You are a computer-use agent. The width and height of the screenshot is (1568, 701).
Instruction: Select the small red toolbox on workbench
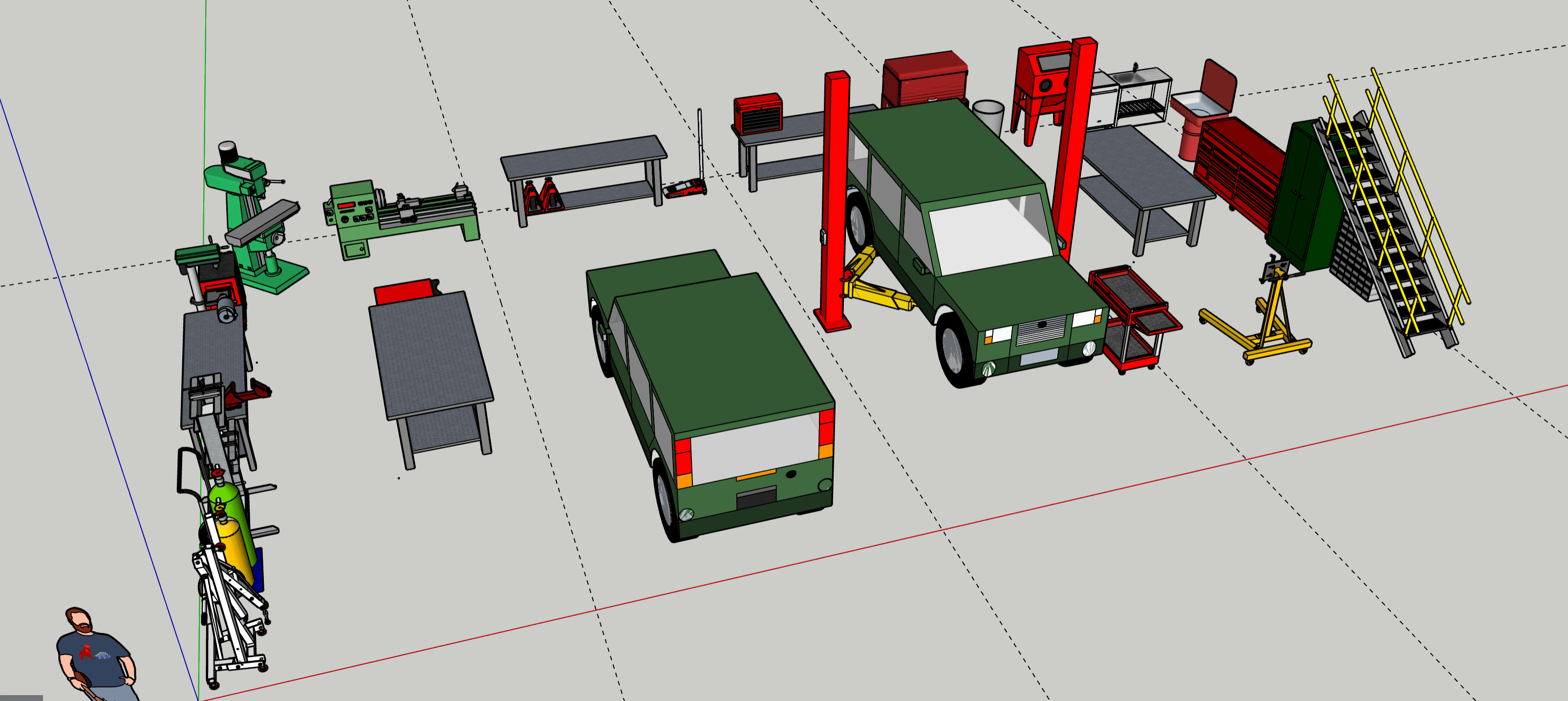758,114
